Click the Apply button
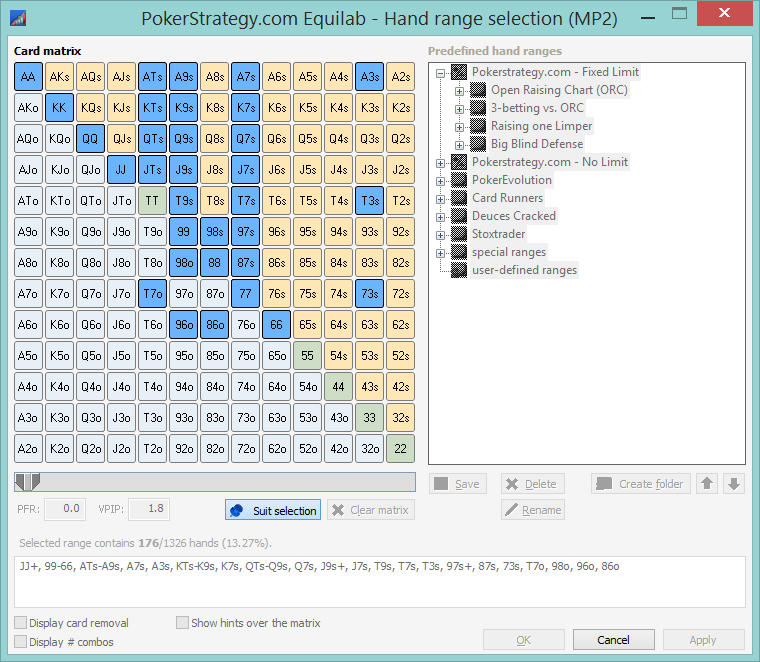 point(703,640)
